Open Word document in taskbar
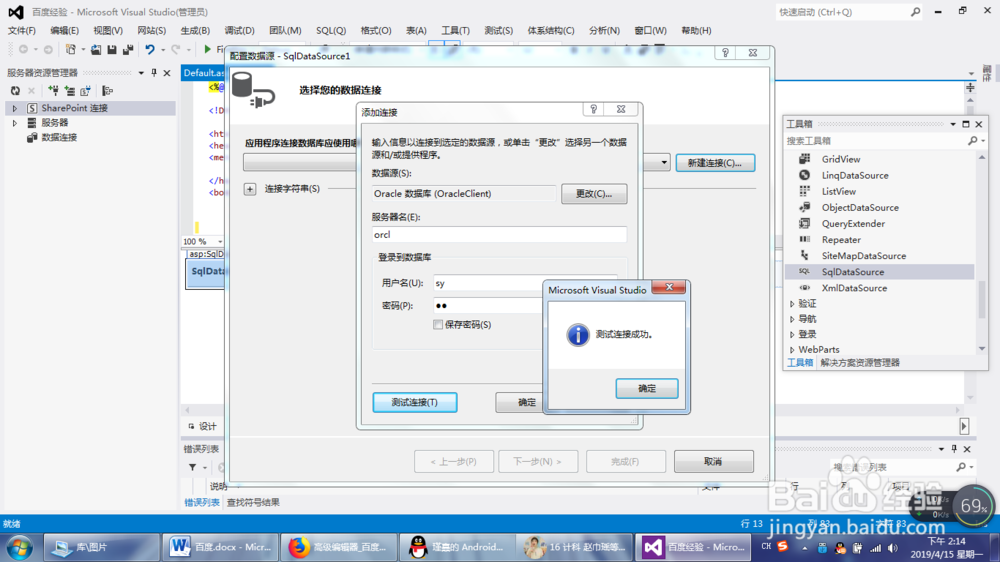Screen dimensions: 1000x562 click(x=221, y=547)
